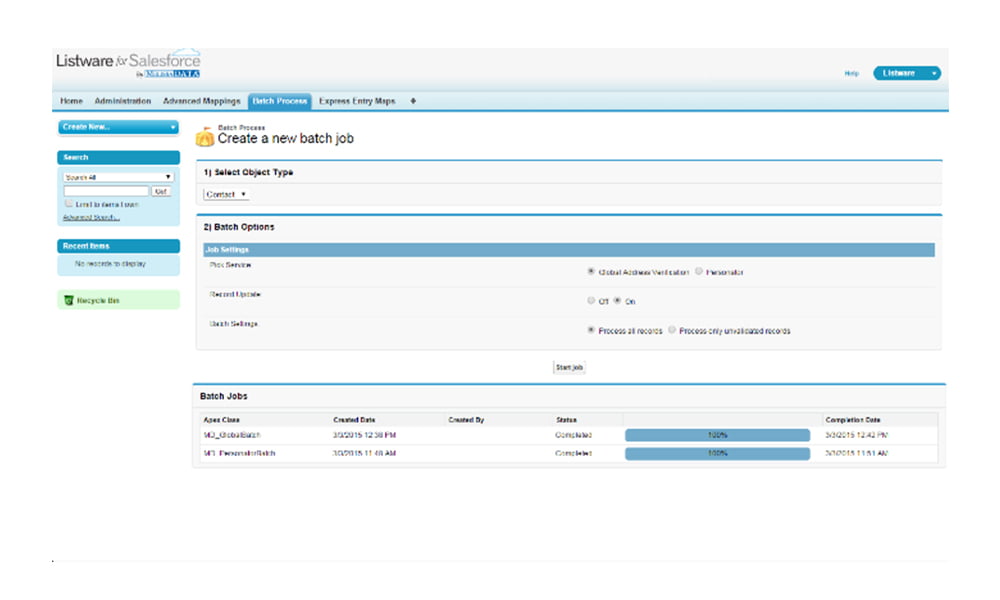This screenshot has height=600, width=1000.
Task: Open the Advanced Mappings tab
Action: (201, 101)
